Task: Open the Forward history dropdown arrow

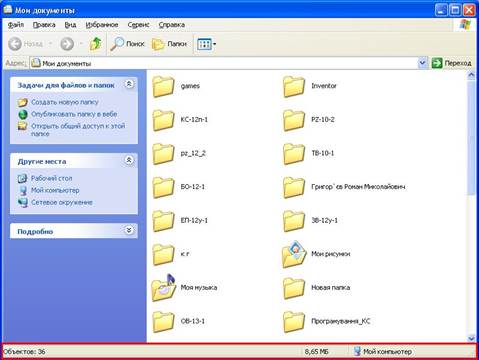Action: (80, 44)
